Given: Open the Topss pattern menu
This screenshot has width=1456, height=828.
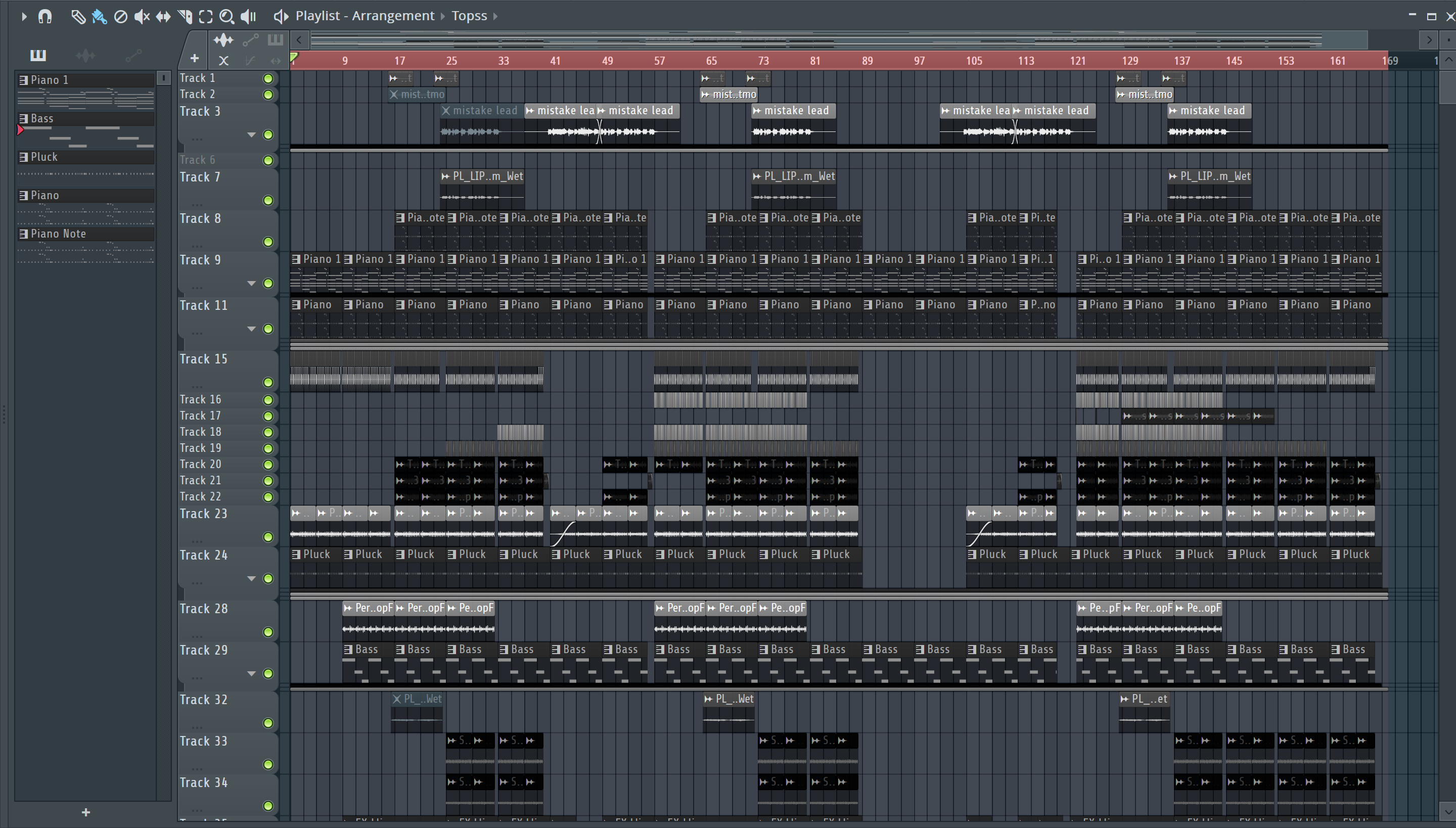Looking at the screenshot, I should (469, 16).
